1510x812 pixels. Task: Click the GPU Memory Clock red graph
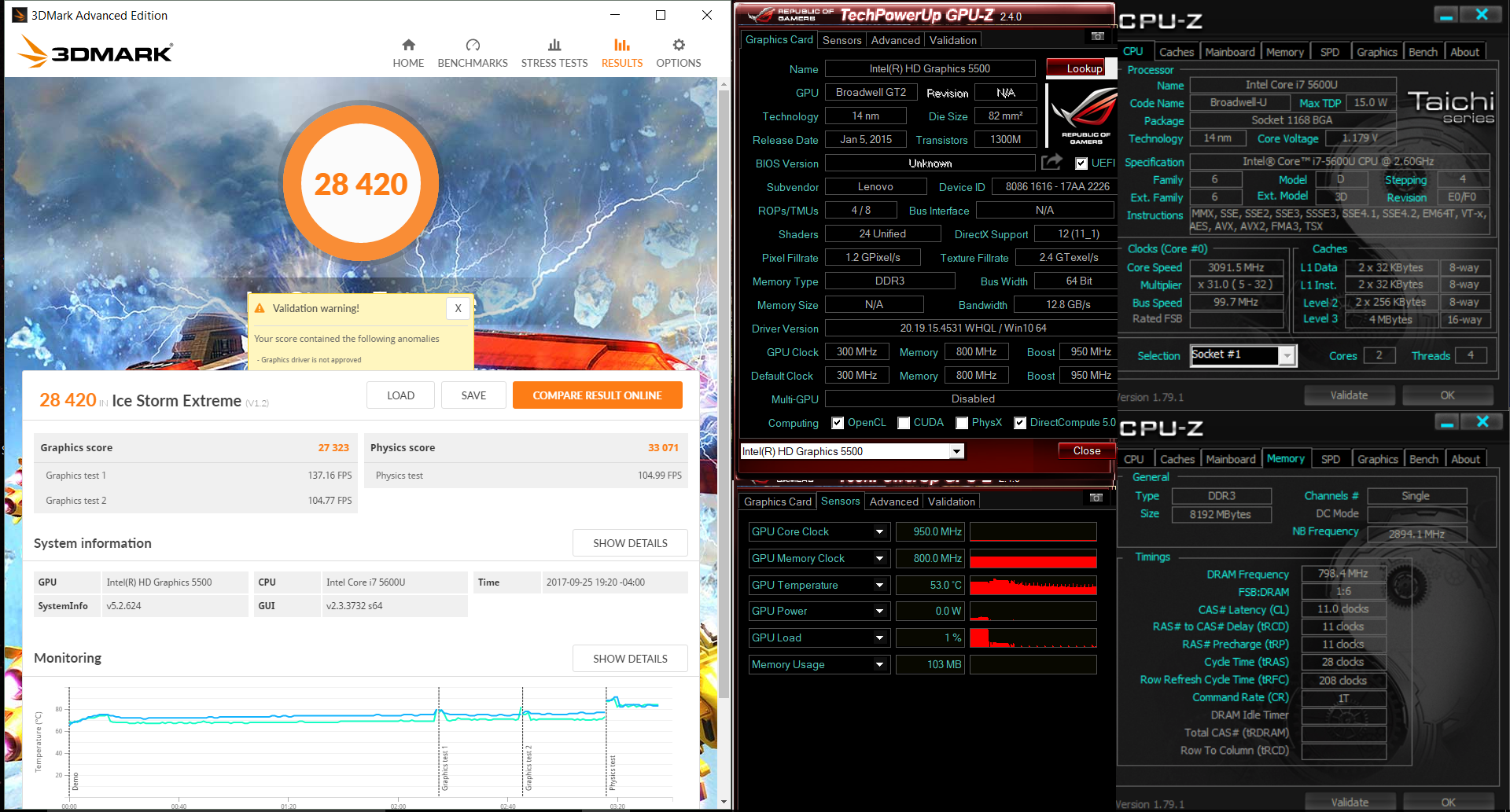pyautogui.click(x=1033, y=559)
